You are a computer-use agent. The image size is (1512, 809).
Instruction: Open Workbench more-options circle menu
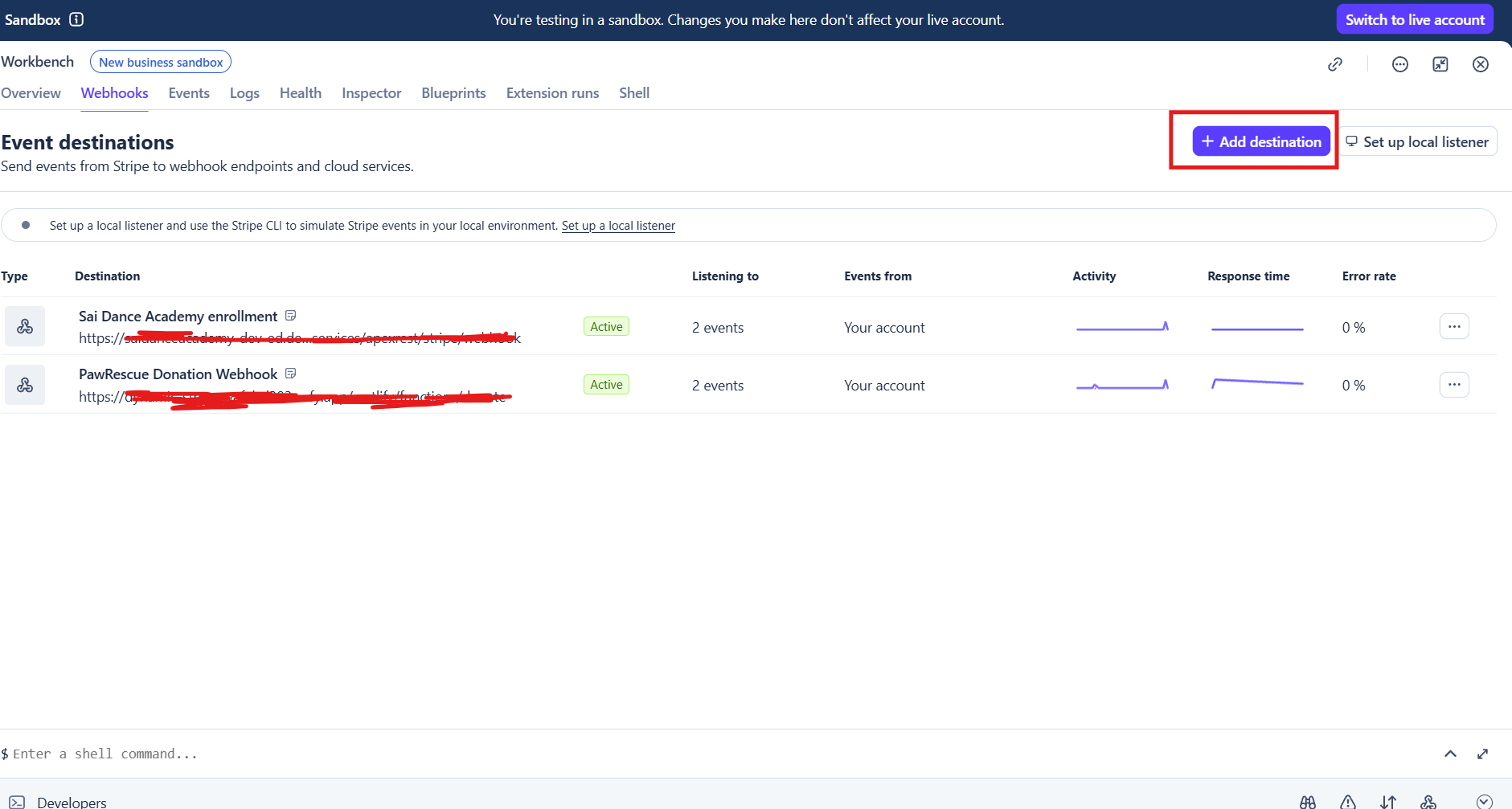pyautogui.click(x=1400, y=64)
